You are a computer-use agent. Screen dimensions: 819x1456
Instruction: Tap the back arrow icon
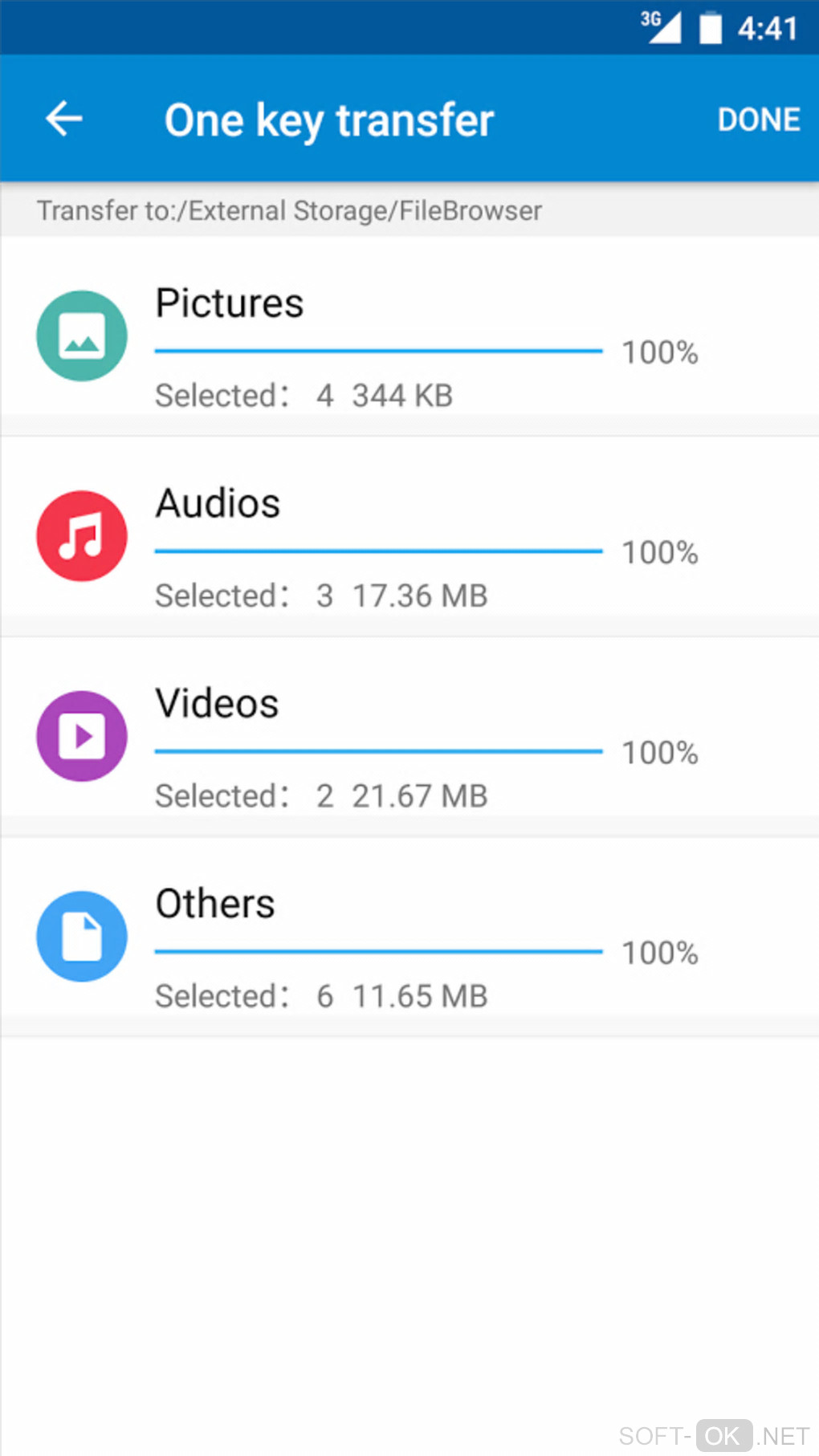[64, 119]
